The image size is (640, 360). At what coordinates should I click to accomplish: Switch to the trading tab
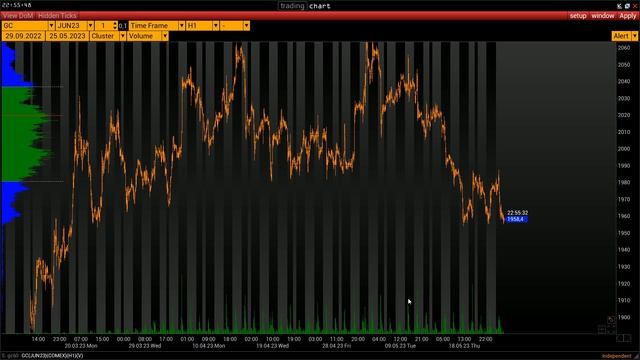[292, 6]
